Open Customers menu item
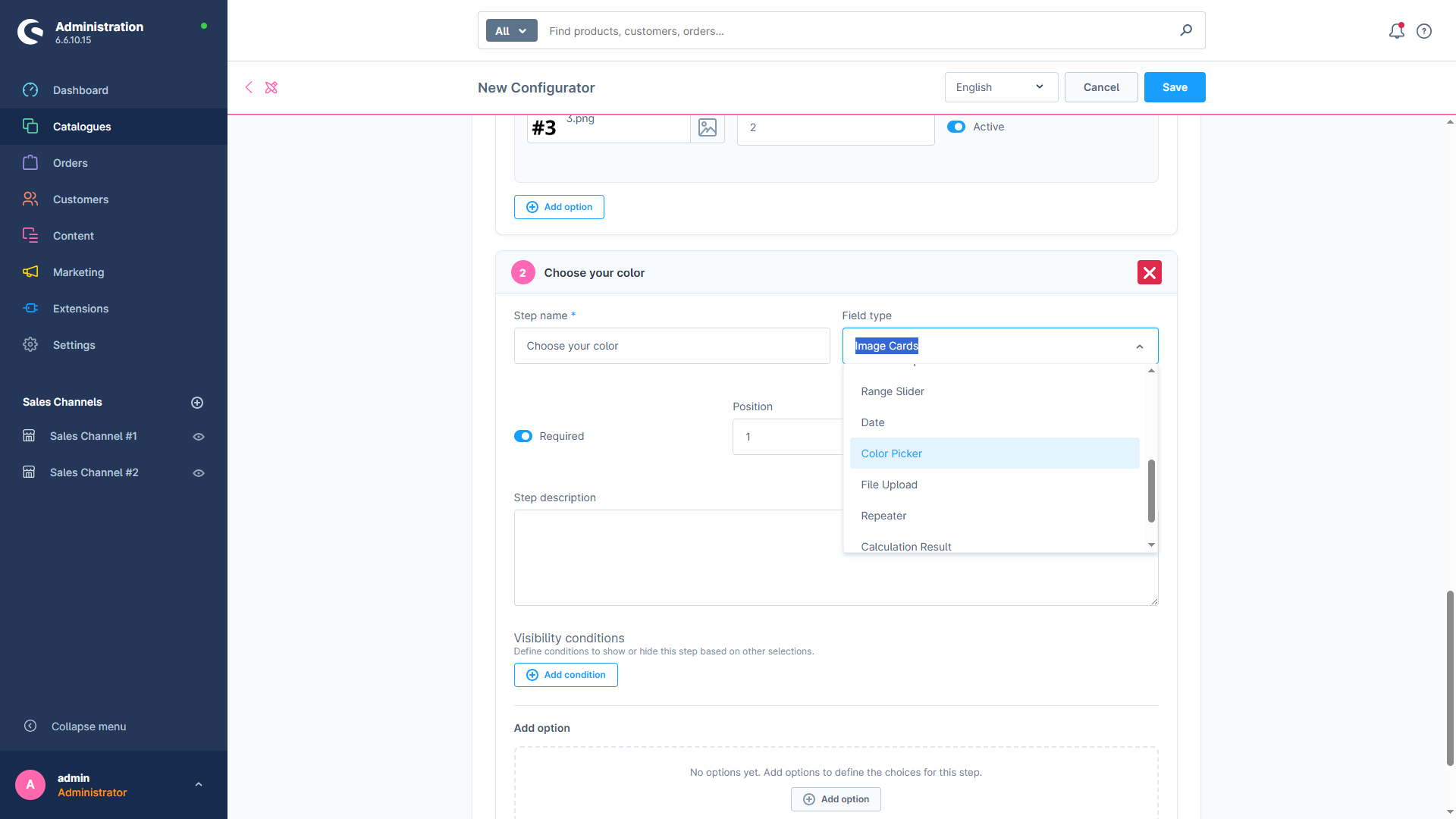The width and height of the screenshot is (1456, 819). click(114, 199)
